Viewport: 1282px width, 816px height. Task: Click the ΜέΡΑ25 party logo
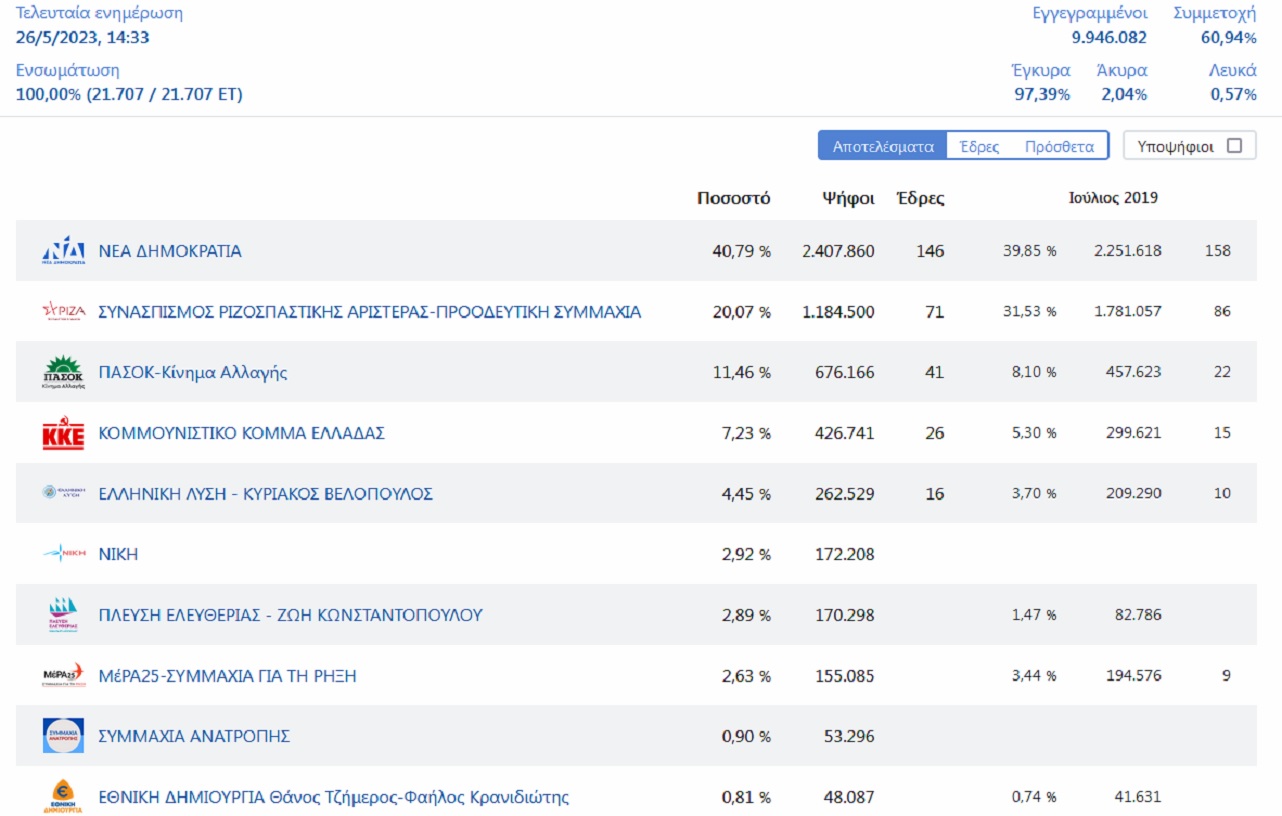click(x=63, y=676)
